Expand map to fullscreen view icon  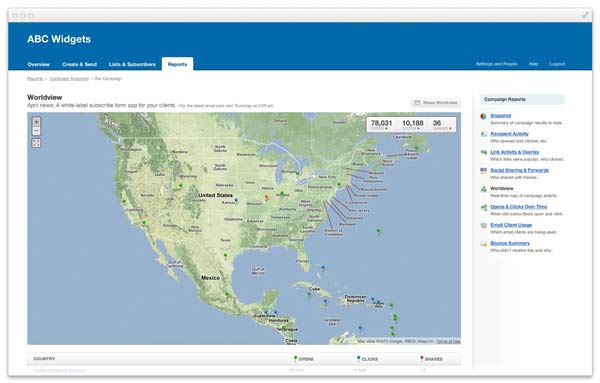tap(36, 143)
